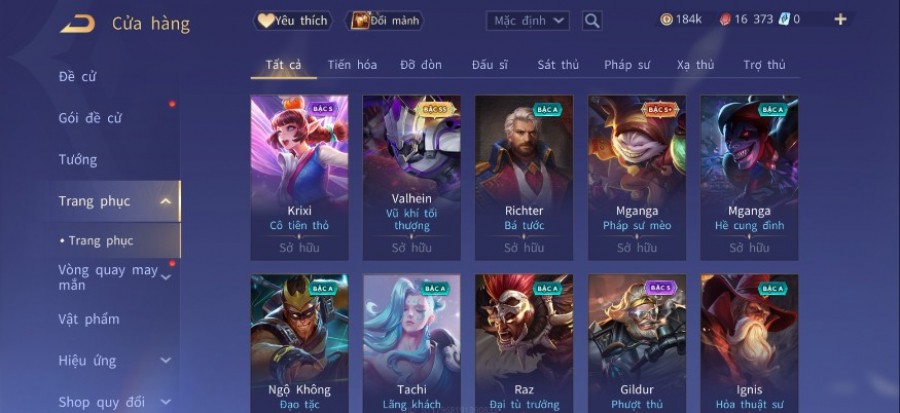Open Đổi mảnh fragment exchange
Image resolution: width=900 pixels, height=413 pixels.
tap(384, 21)
